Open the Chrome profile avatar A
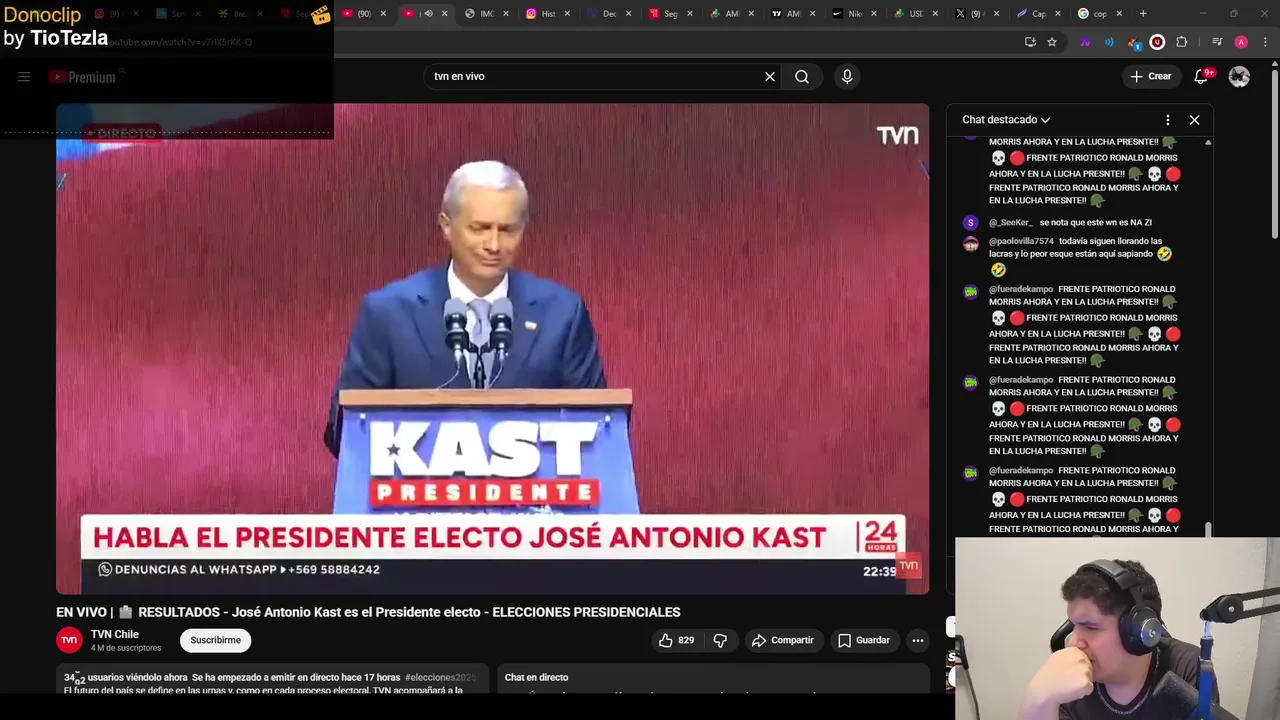 [x=1241, y=42]
